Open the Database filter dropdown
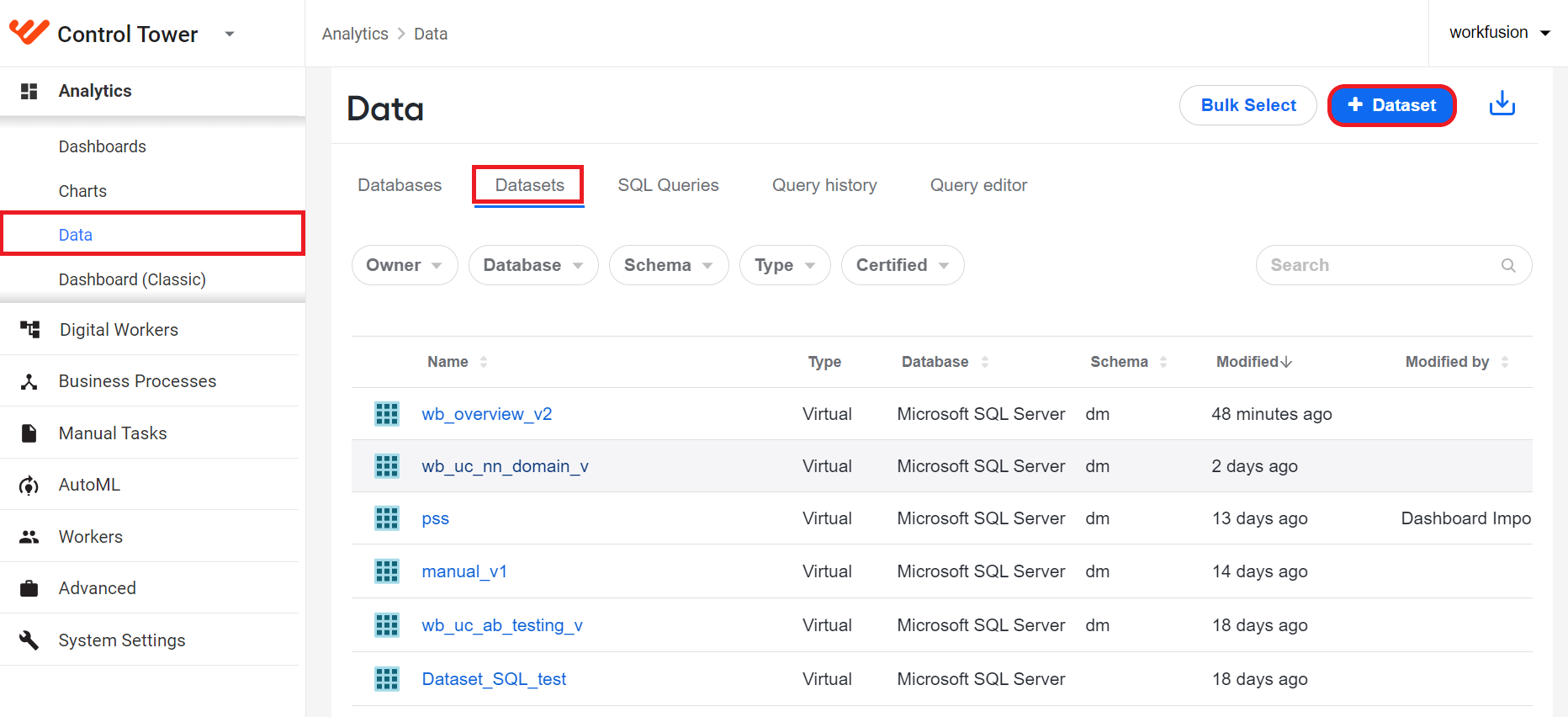The width and height of the screenshot is (1568, 717). click(x=533, y=265)
